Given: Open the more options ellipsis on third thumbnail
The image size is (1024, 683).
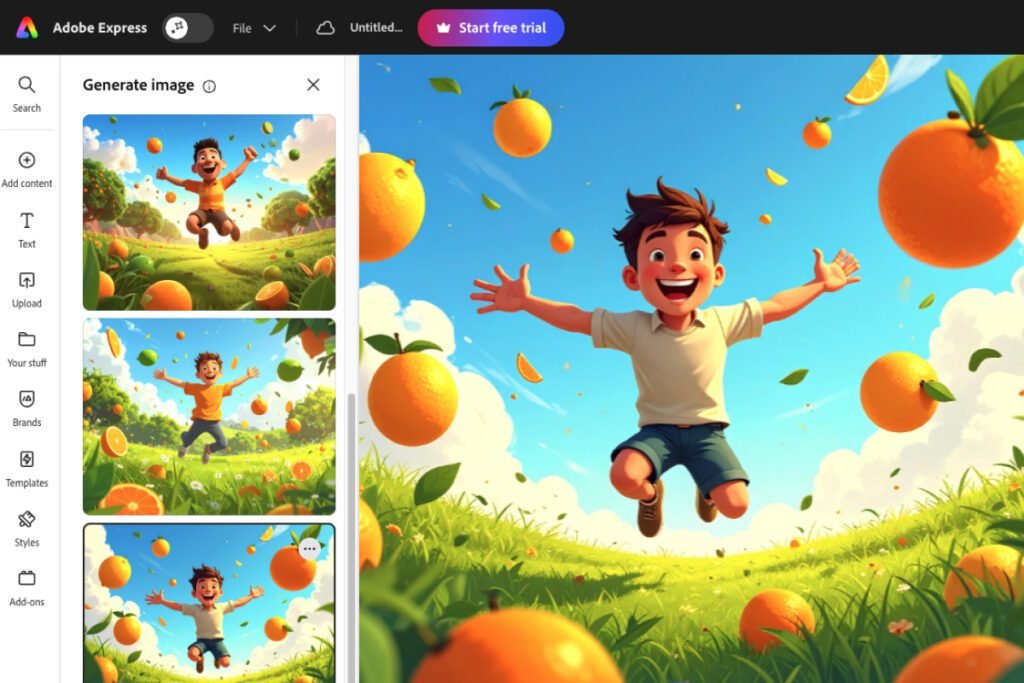Looking at the screenshot, I should [x=310, y=549].
